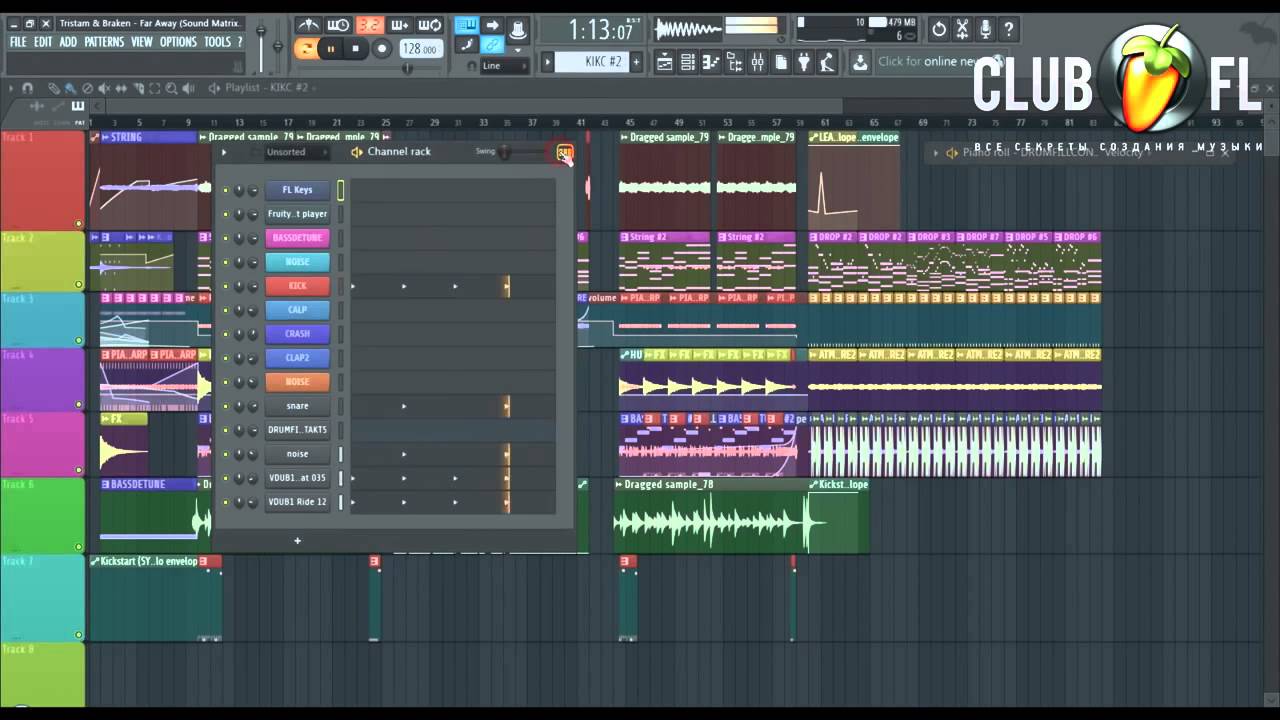Screen dimensions: 1280x720
Task: Stop playback with the stop button
Action: 355,49
